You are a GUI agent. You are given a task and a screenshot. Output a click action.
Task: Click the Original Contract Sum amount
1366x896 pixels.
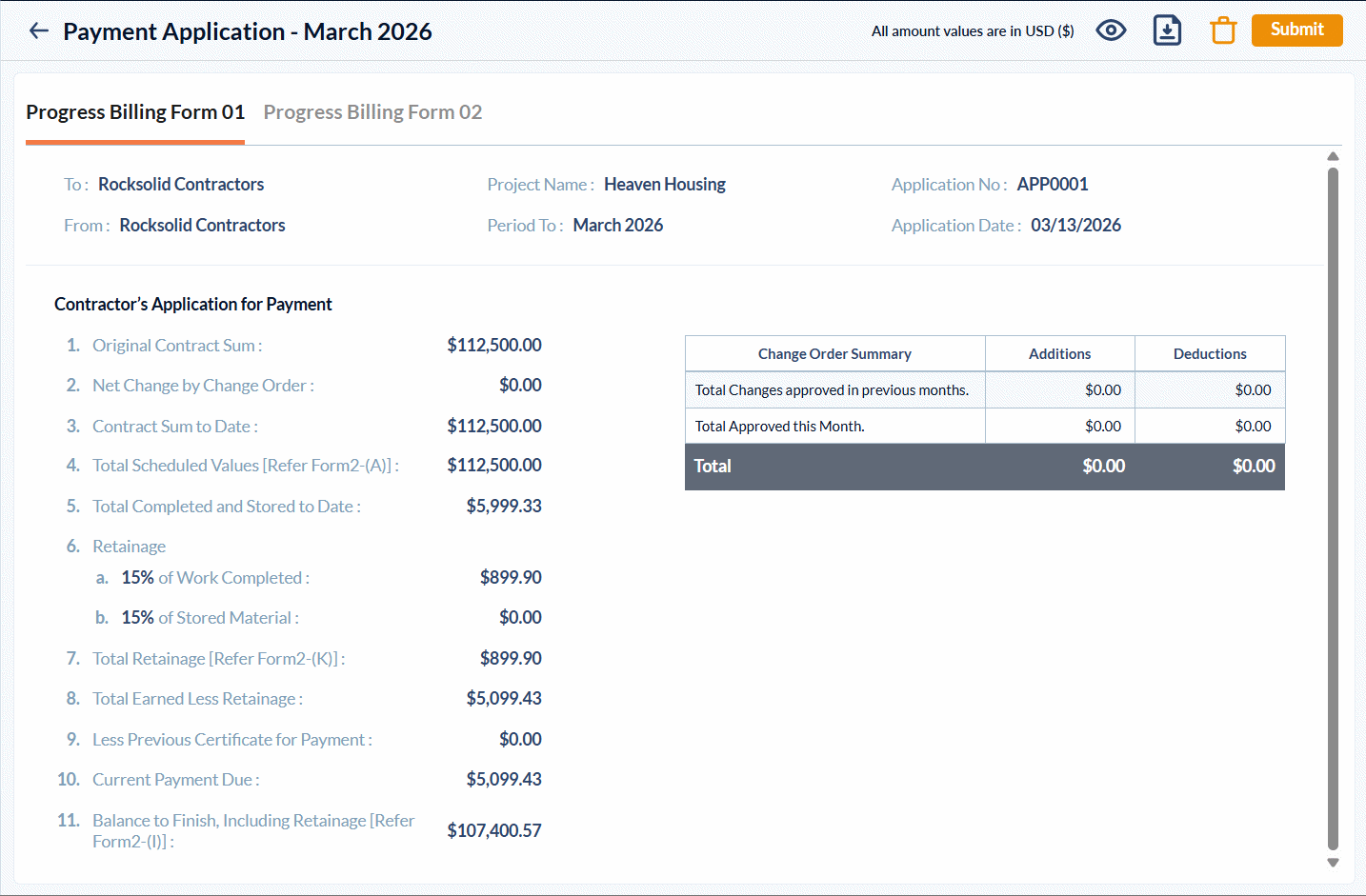(x=494, y=346)
